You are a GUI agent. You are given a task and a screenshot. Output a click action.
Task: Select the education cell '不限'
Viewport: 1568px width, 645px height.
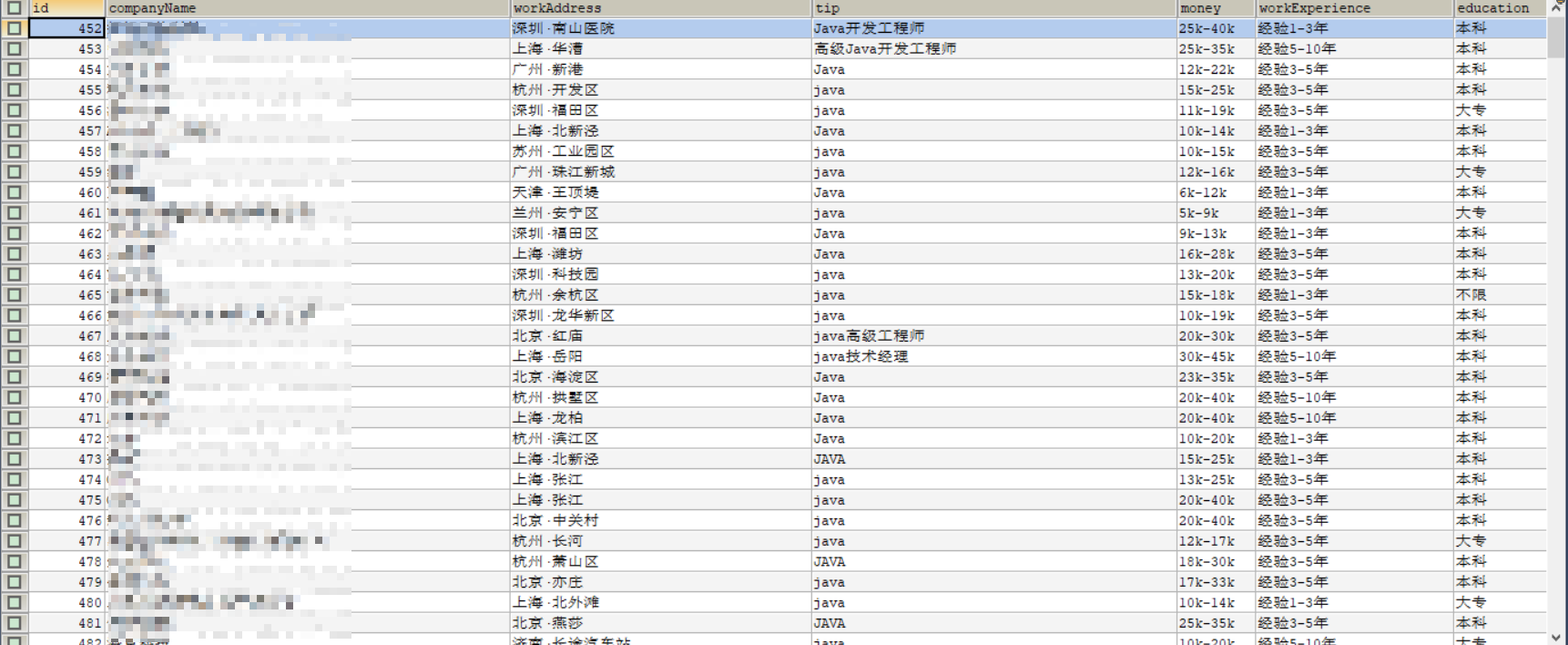pos(1500,294)
